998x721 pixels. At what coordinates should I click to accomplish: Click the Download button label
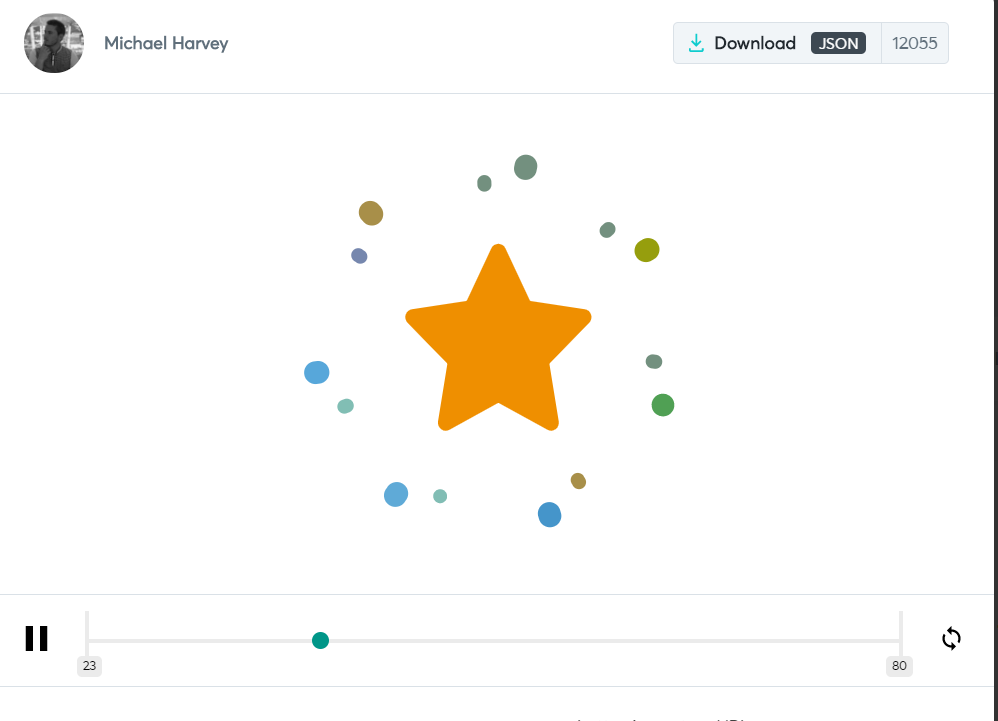(755, 43)
